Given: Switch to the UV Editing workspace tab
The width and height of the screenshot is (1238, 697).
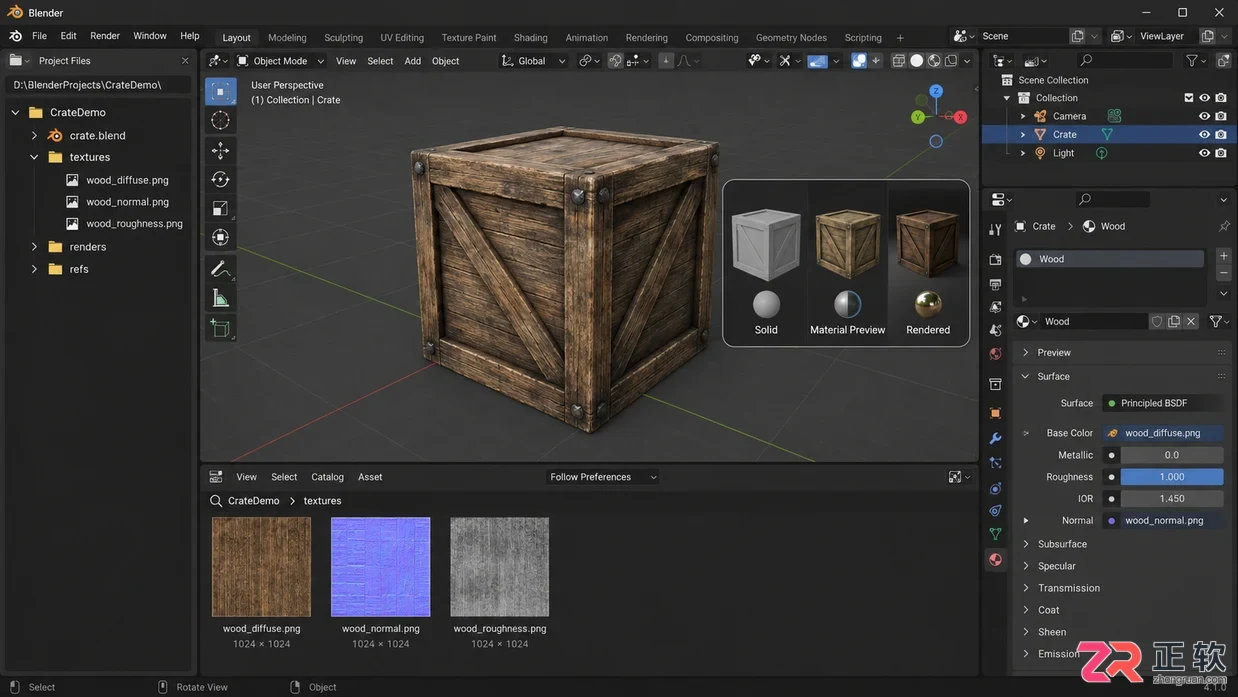Looking at the screenshot, I should coord(402,38).
